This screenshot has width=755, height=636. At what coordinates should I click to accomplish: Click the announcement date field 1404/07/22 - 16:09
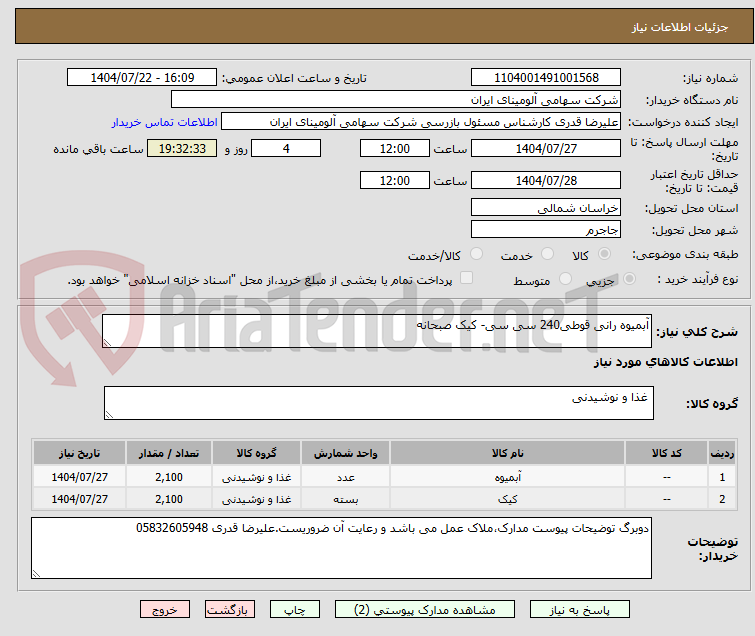(x=142, y=78)
